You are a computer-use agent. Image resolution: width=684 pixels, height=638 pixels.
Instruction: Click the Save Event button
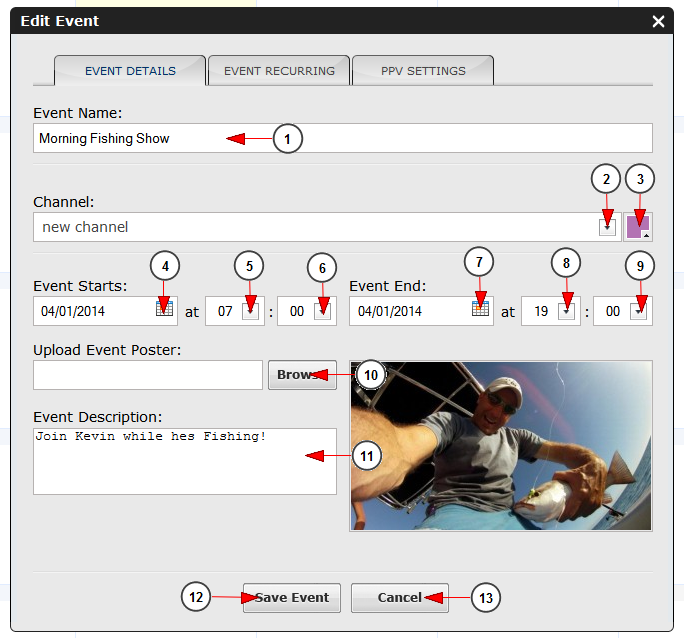(292, 597)
